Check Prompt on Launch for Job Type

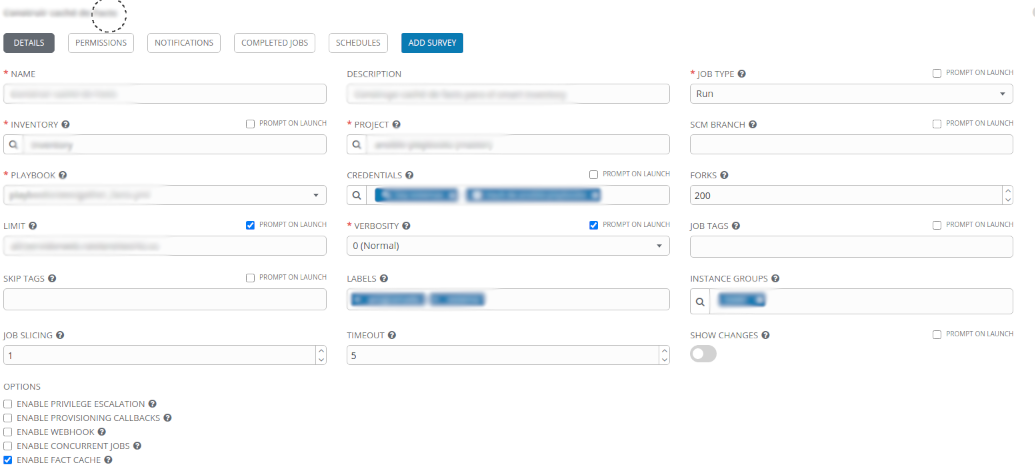(x=937, y=73)
